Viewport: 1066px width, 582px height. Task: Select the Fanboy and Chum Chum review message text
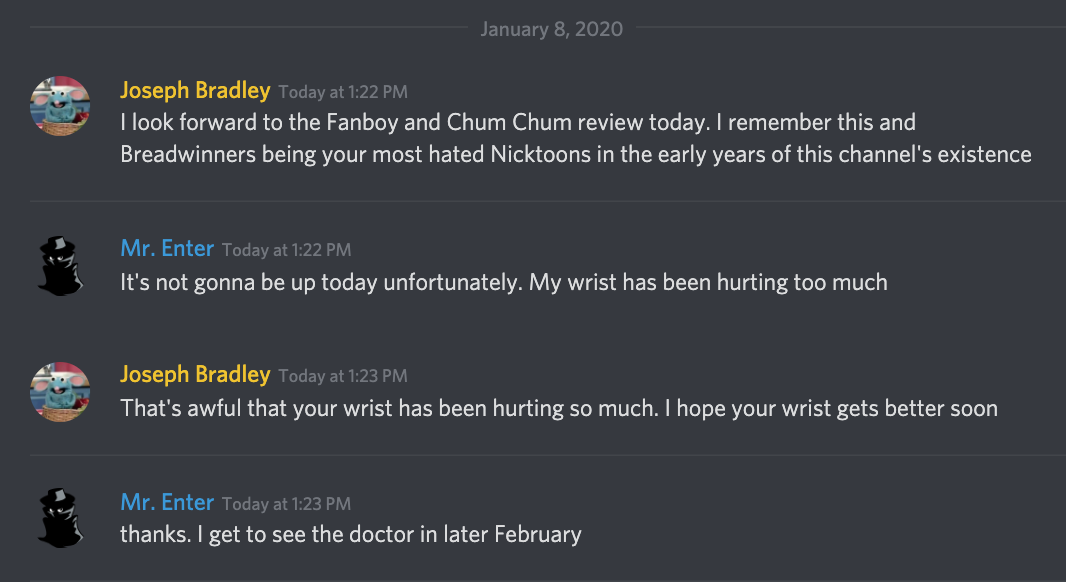576,139
